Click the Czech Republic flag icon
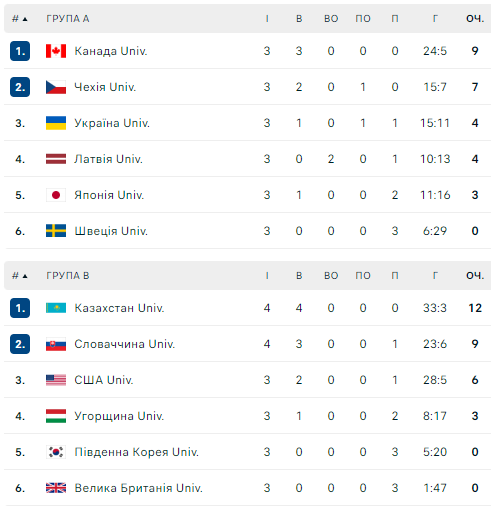 (56, 87)
